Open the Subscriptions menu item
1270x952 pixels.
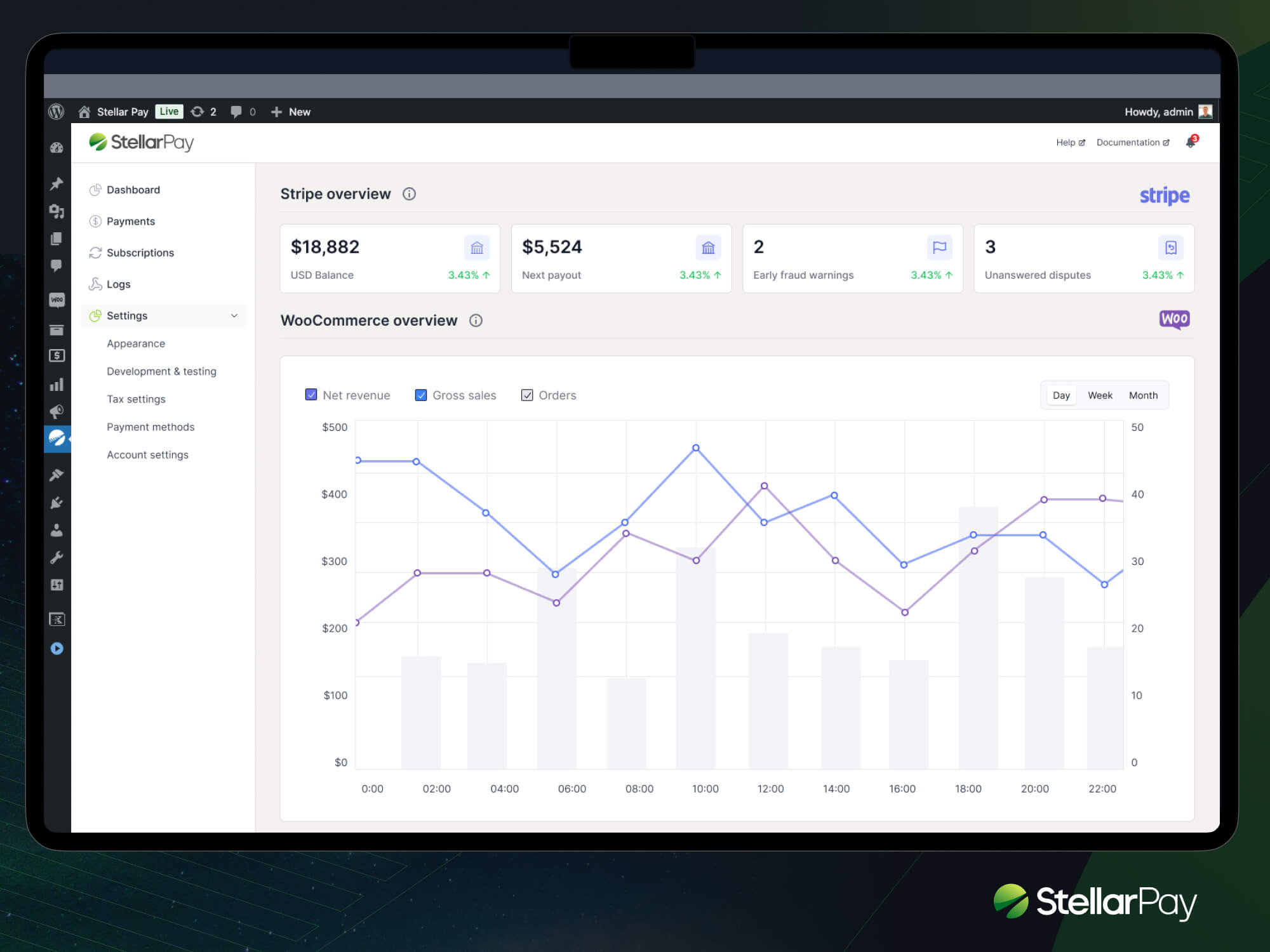click(140, 253)
